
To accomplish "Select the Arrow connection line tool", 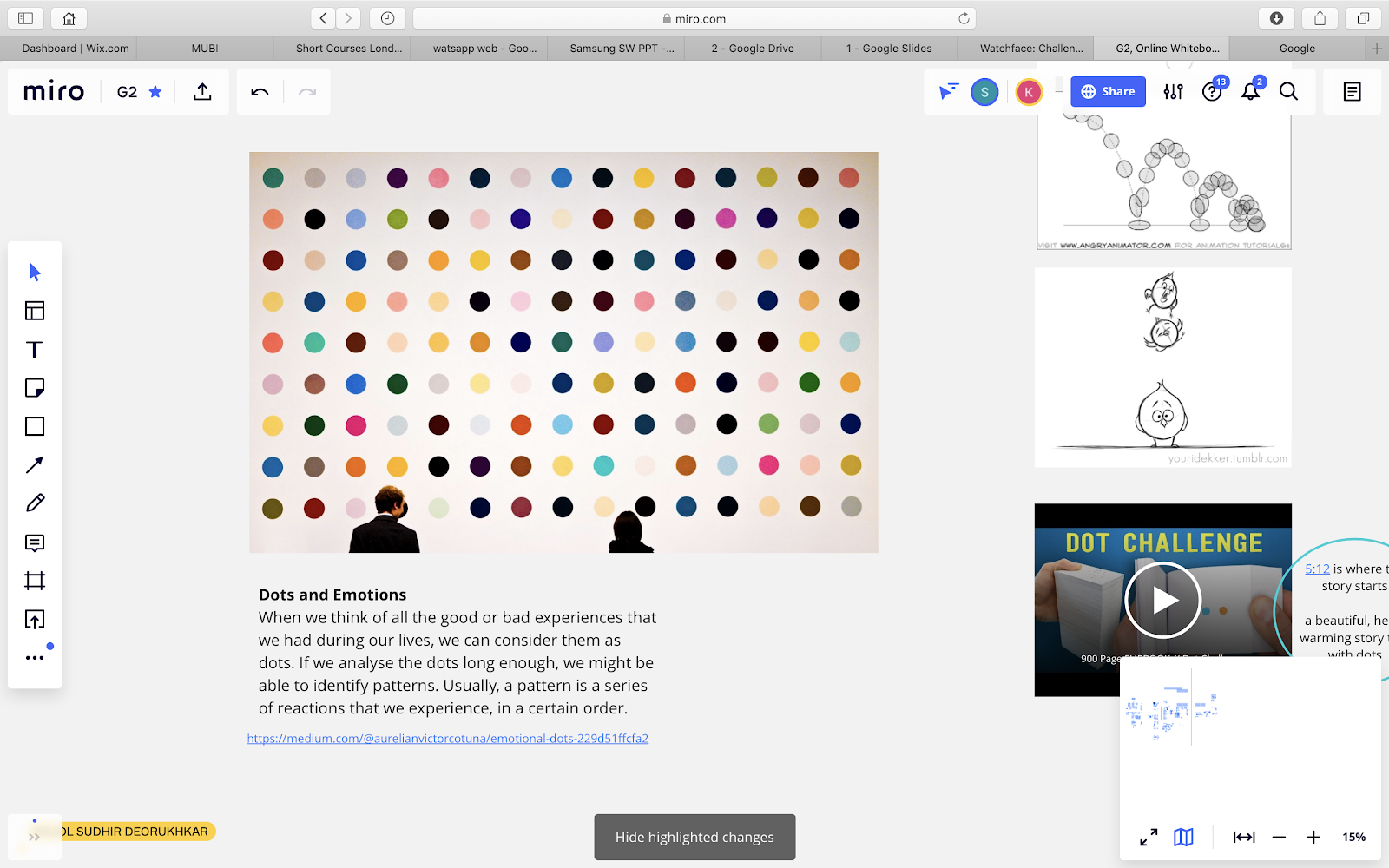I will 35,465.
